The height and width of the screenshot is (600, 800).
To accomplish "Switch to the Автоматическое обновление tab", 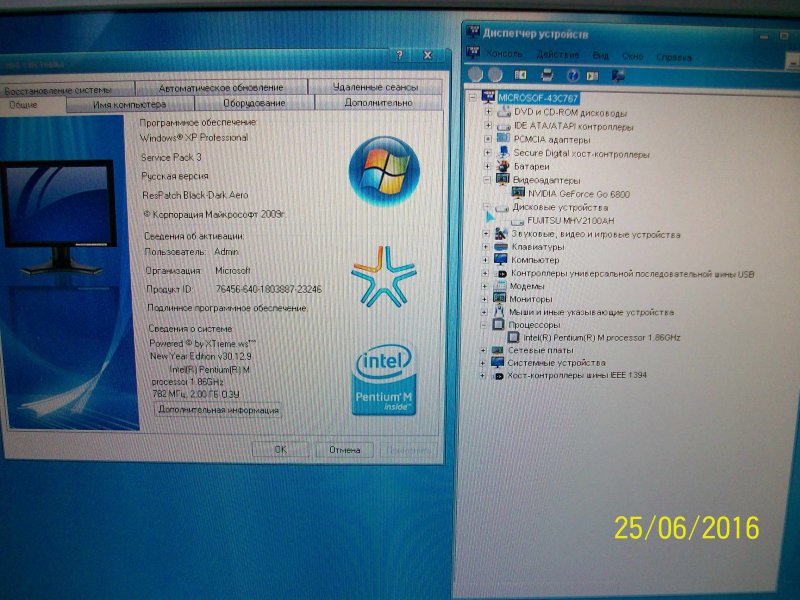I will pos(220,87).
